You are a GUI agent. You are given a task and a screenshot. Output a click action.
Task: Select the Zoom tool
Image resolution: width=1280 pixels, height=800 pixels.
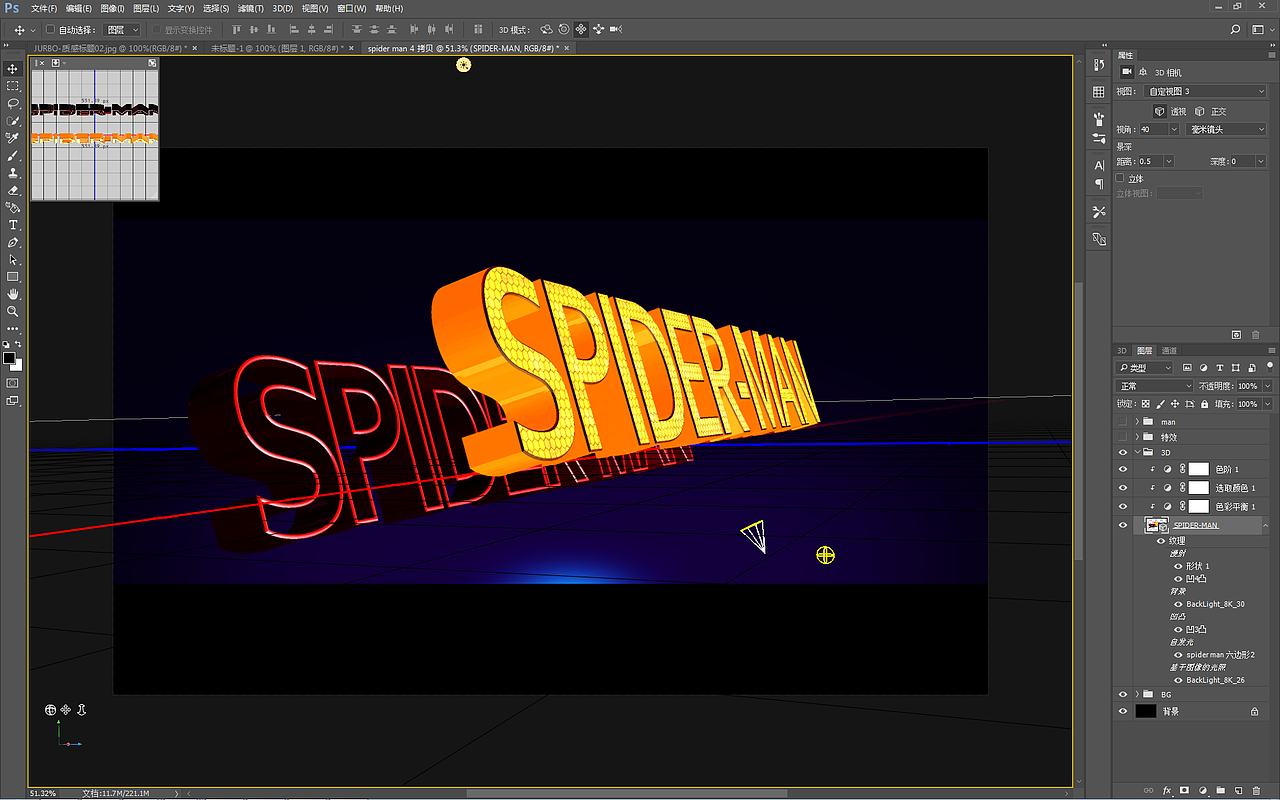tap(13, 311)
